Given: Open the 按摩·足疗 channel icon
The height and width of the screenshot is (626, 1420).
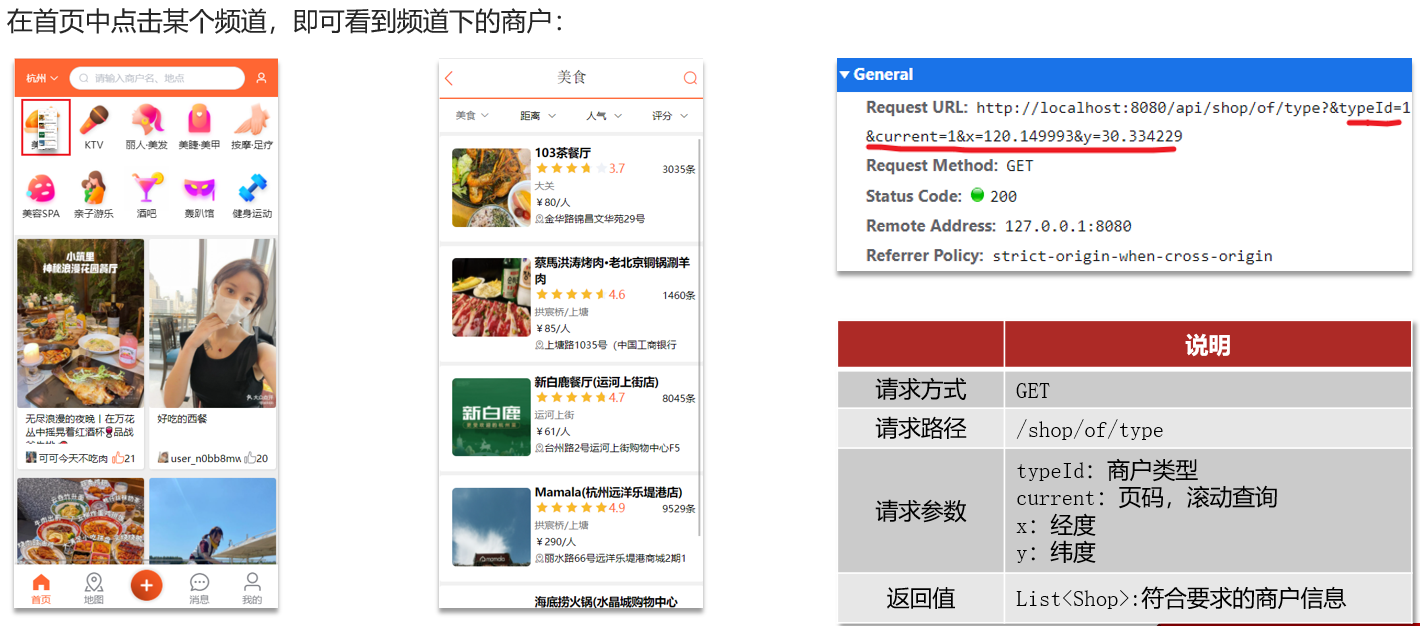Looking at the screenshot, I should 252,121.
